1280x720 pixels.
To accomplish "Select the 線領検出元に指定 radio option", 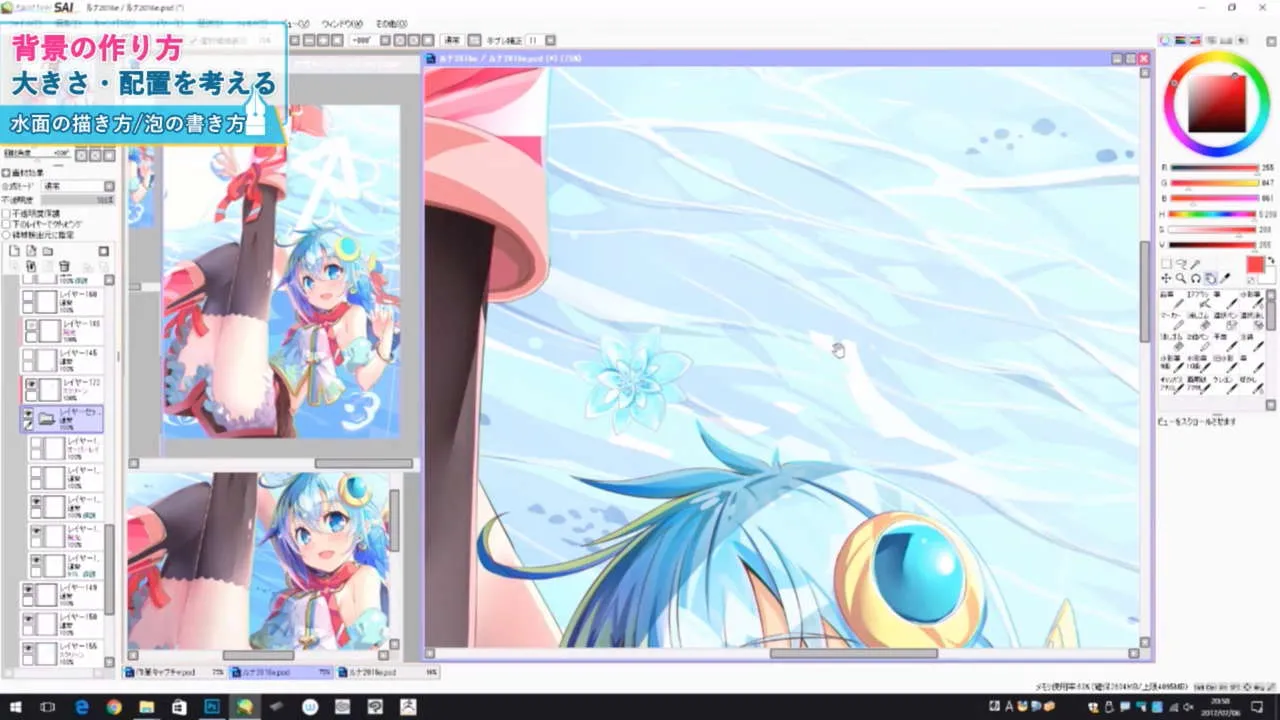I will pyautogui.click(x=7, y=236).
